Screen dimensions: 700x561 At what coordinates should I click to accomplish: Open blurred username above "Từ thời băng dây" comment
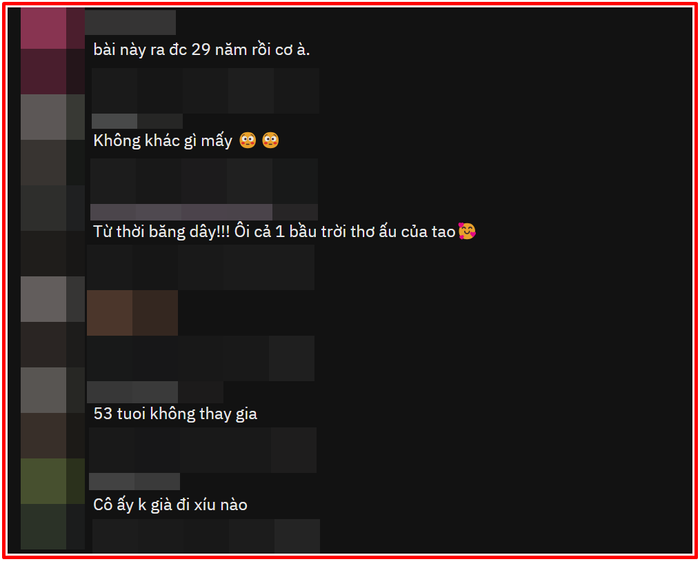(x=204, y=212)
